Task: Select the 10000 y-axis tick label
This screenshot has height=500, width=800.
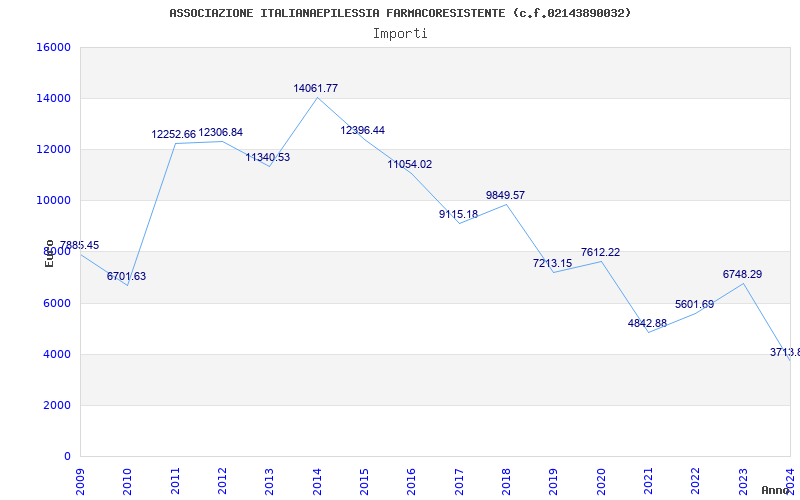Action: pos(54,201)
